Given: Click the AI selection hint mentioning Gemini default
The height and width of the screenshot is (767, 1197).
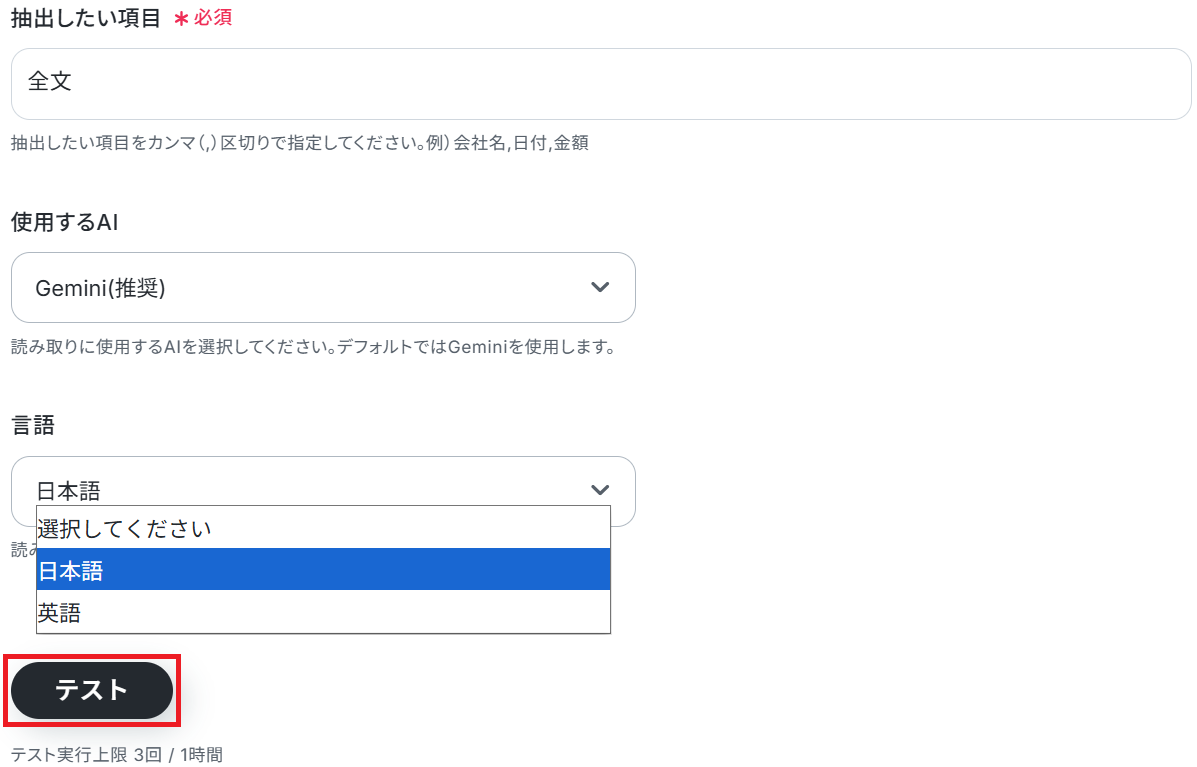Looking at the screenshot, I should (x=312, y=347).
